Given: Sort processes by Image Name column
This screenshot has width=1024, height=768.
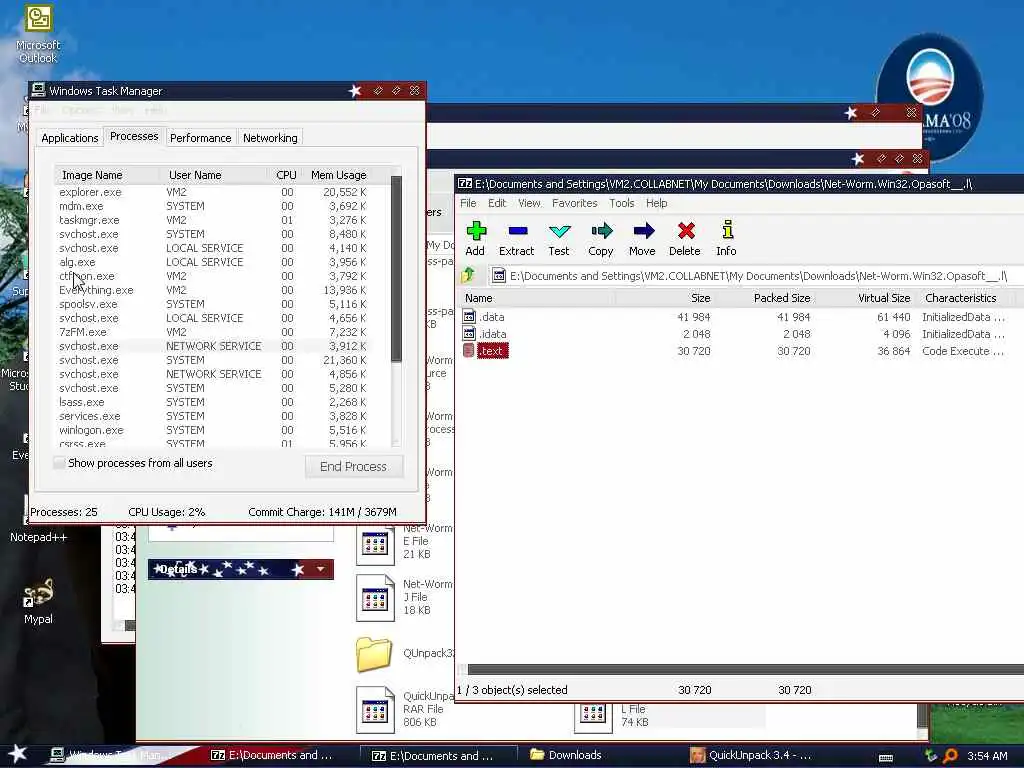Looking at the screenshot, I should 106,175.
